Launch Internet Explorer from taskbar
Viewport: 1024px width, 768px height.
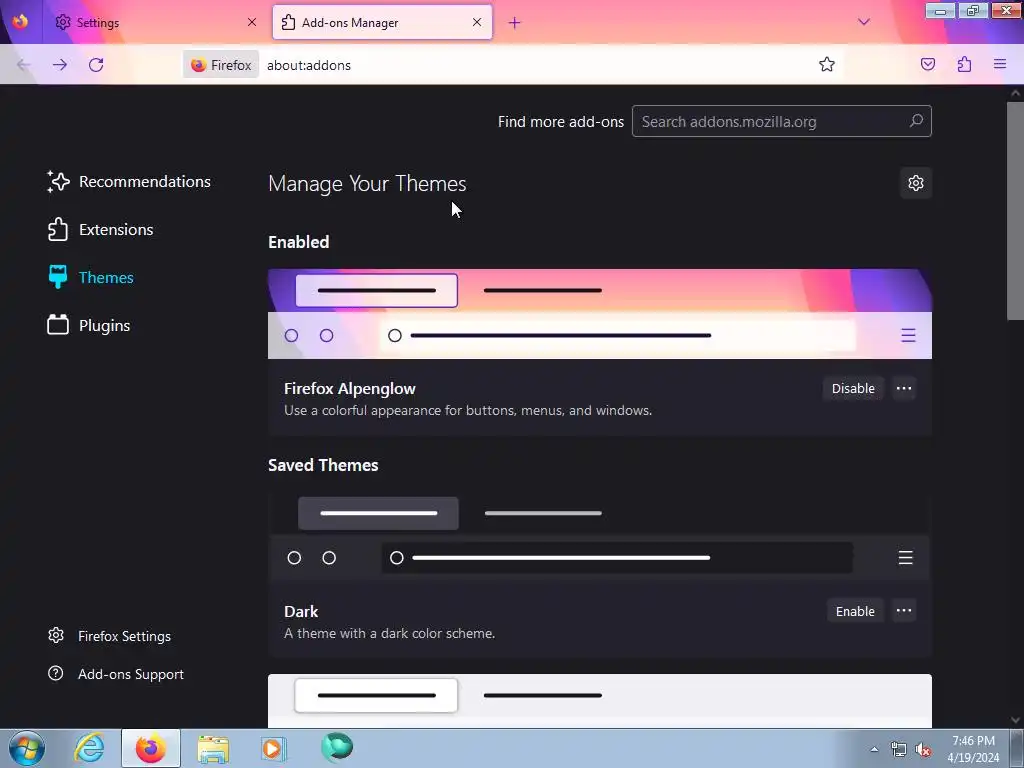pyautogui.click(x=89, y=748)
